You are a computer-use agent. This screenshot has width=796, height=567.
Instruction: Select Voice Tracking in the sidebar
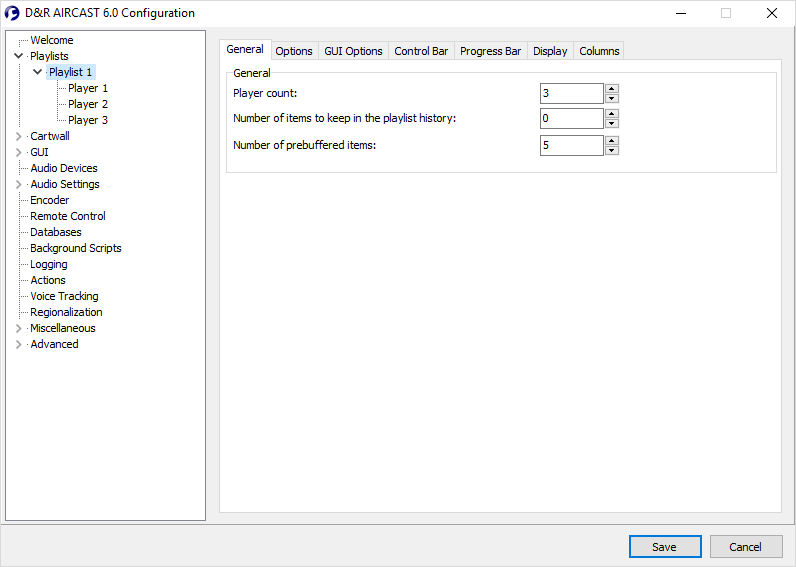[64, 296]
